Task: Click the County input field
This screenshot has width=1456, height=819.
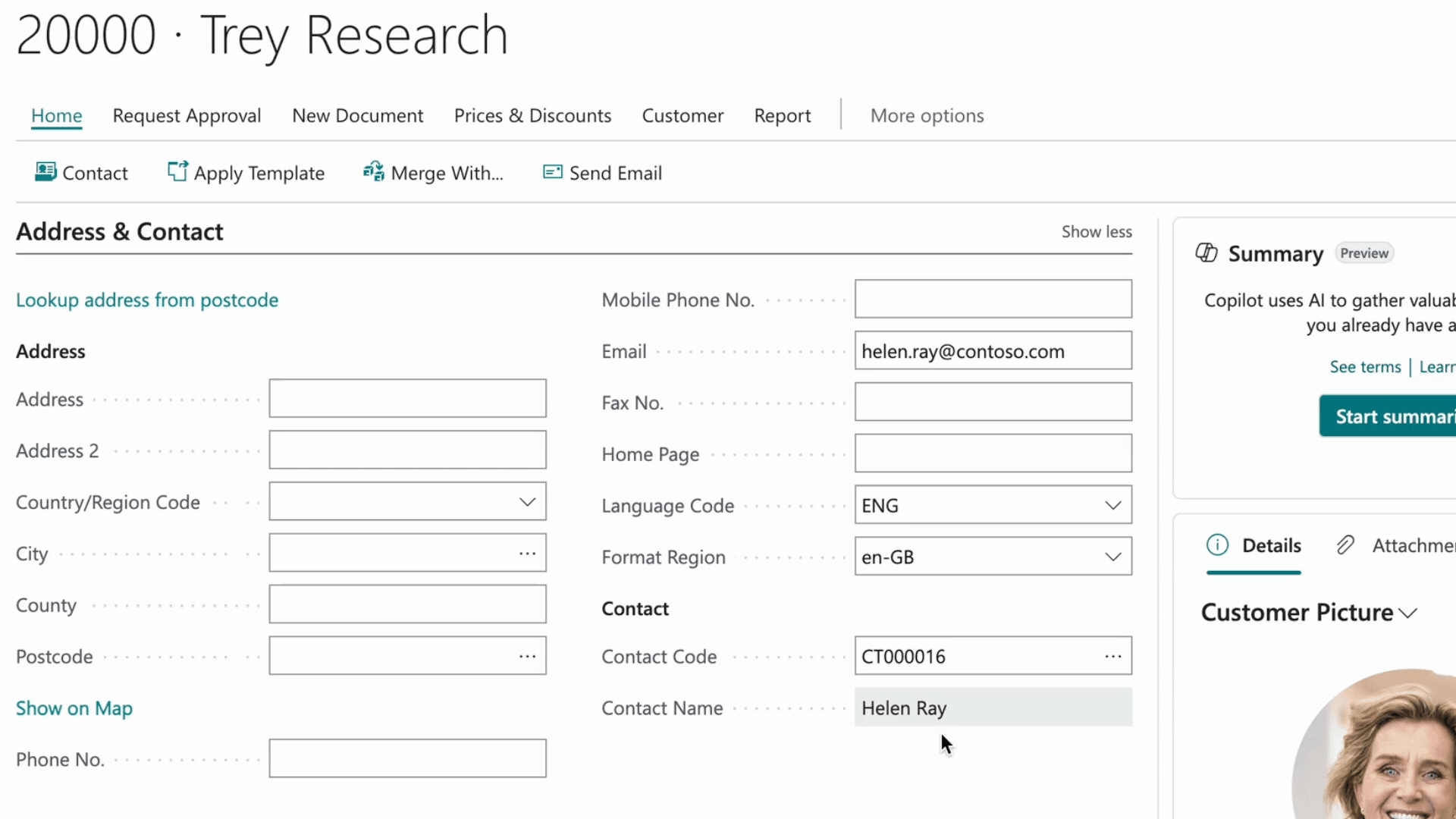Action: point(407,604)
